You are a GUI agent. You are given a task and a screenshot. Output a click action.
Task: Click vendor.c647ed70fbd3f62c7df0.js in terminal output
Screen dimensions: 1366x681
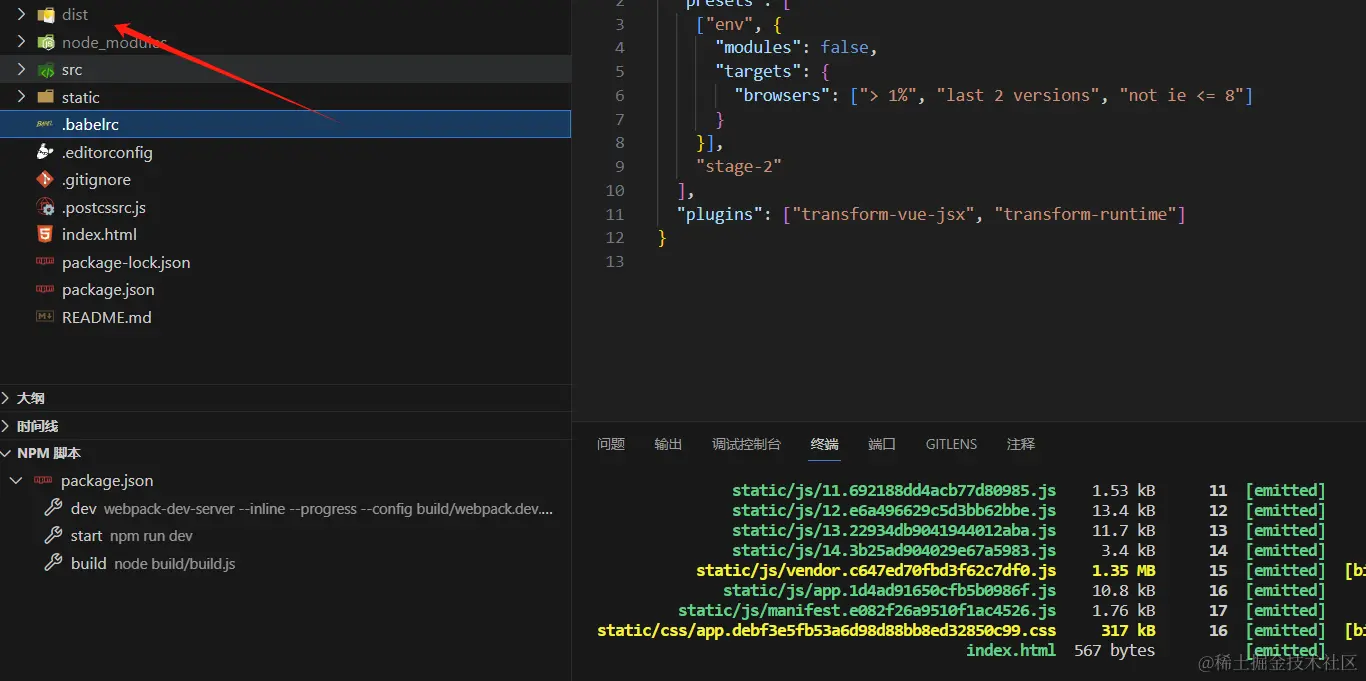876,571
